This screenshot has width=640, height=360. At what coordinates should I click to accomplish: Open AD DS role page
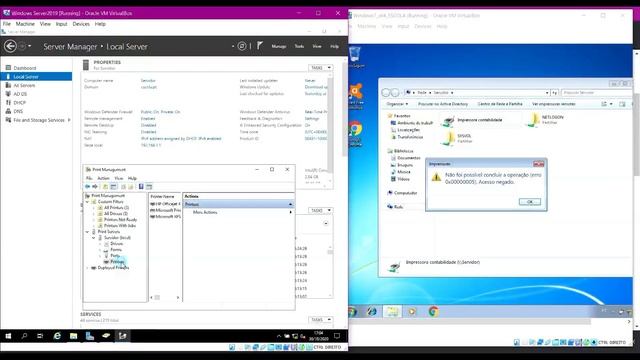(x=20, y=94)
